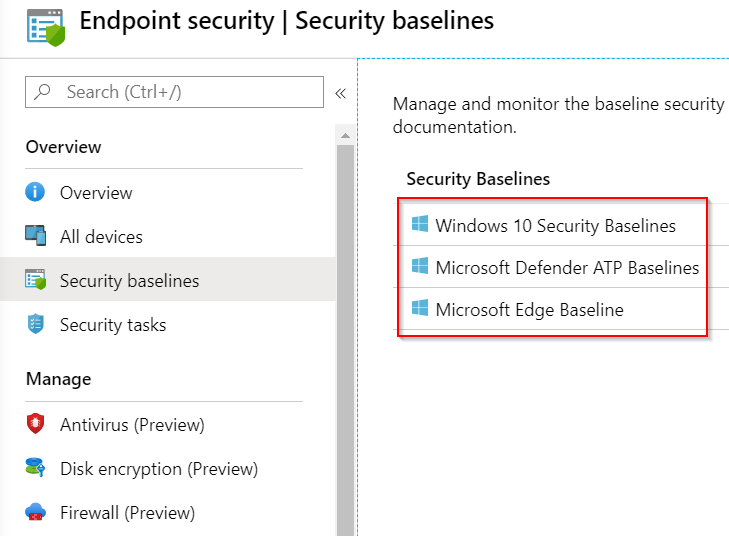Open Microsoft Defender ATP Baselines
729x536 pixels.
567,268
